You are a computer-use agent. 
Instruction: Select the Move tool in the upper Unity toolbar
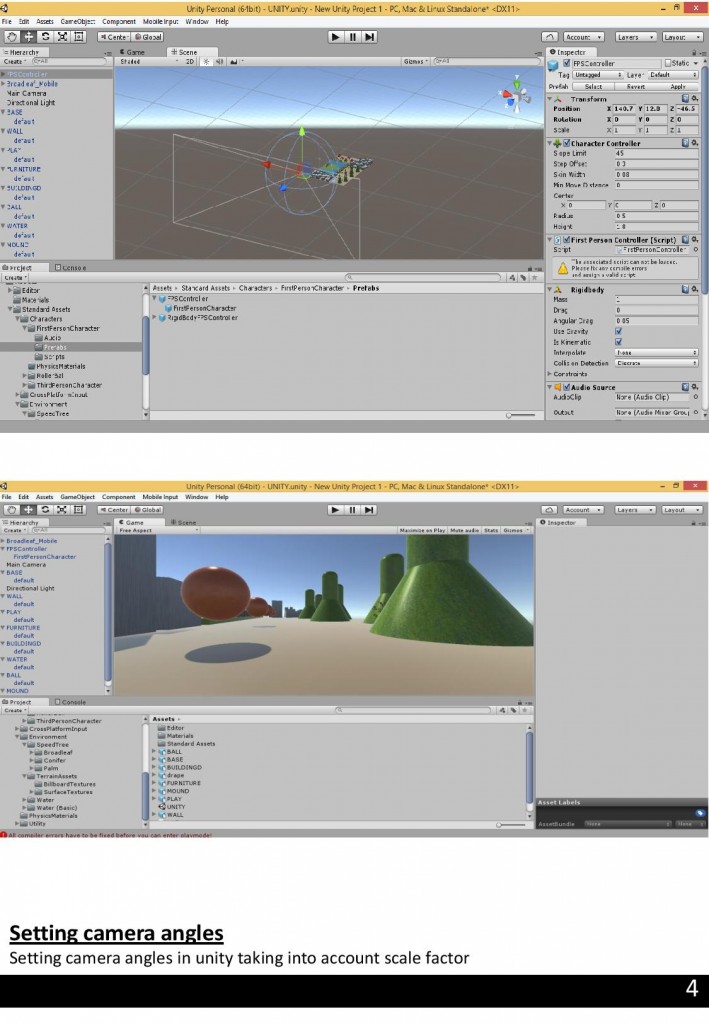(29, 37)
